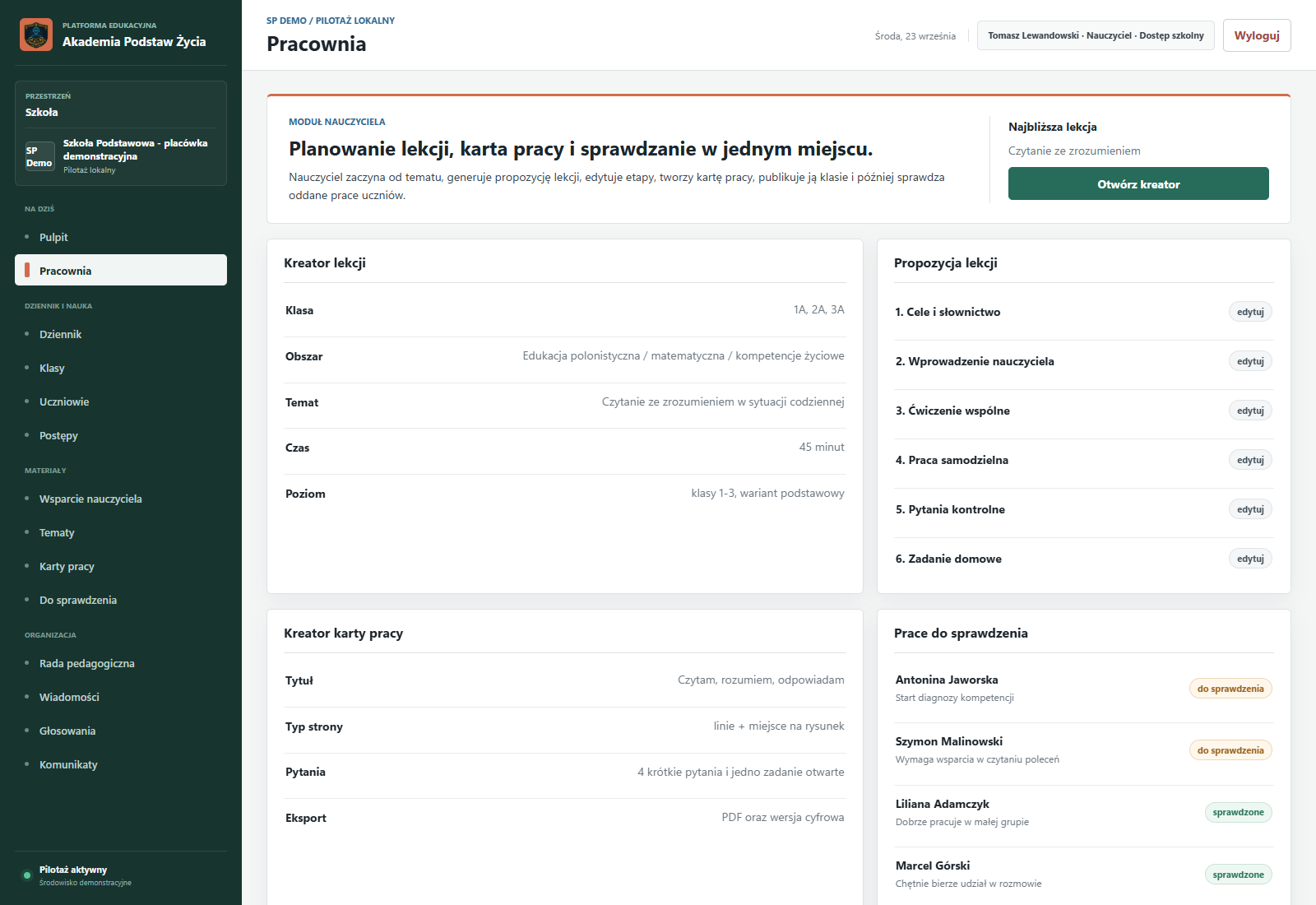Click the Tomasz Lewandowski user badge

click(x=1096, y=35)
